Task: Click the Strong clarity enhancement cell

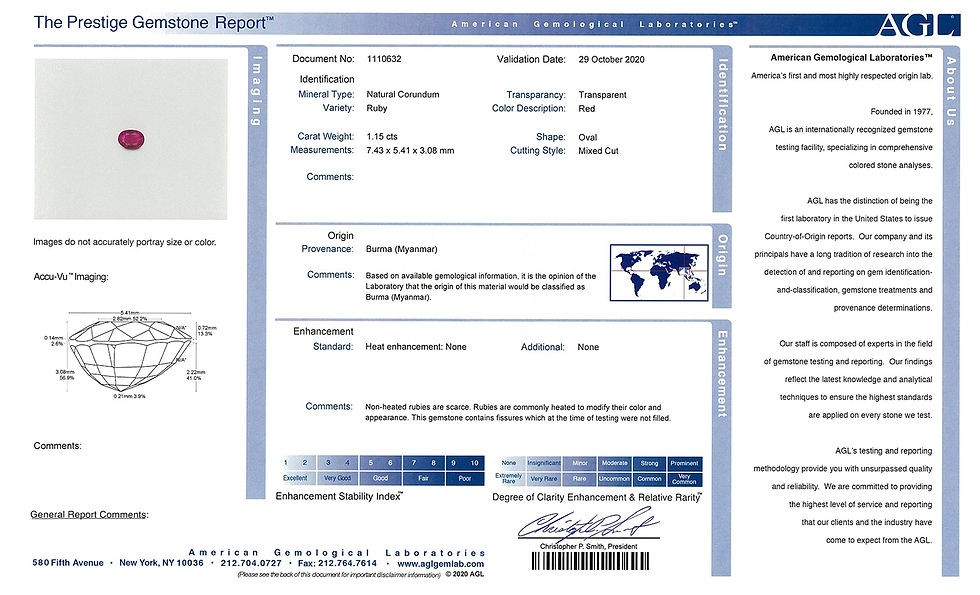Action: [649, 463]
